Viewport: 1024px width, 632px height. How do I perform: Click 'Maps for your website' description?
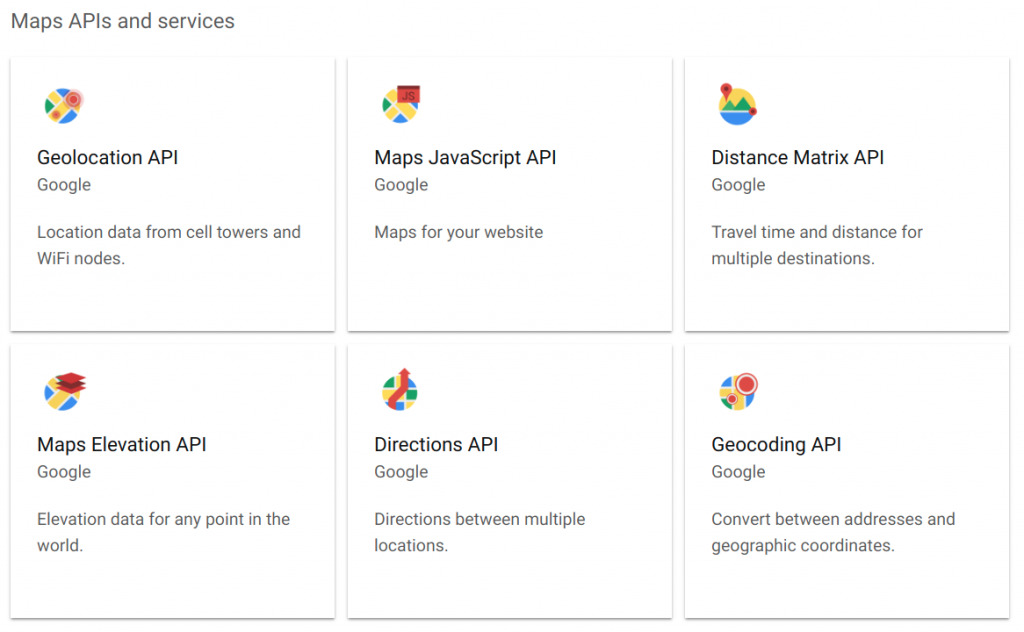click(x=458, y=232)
